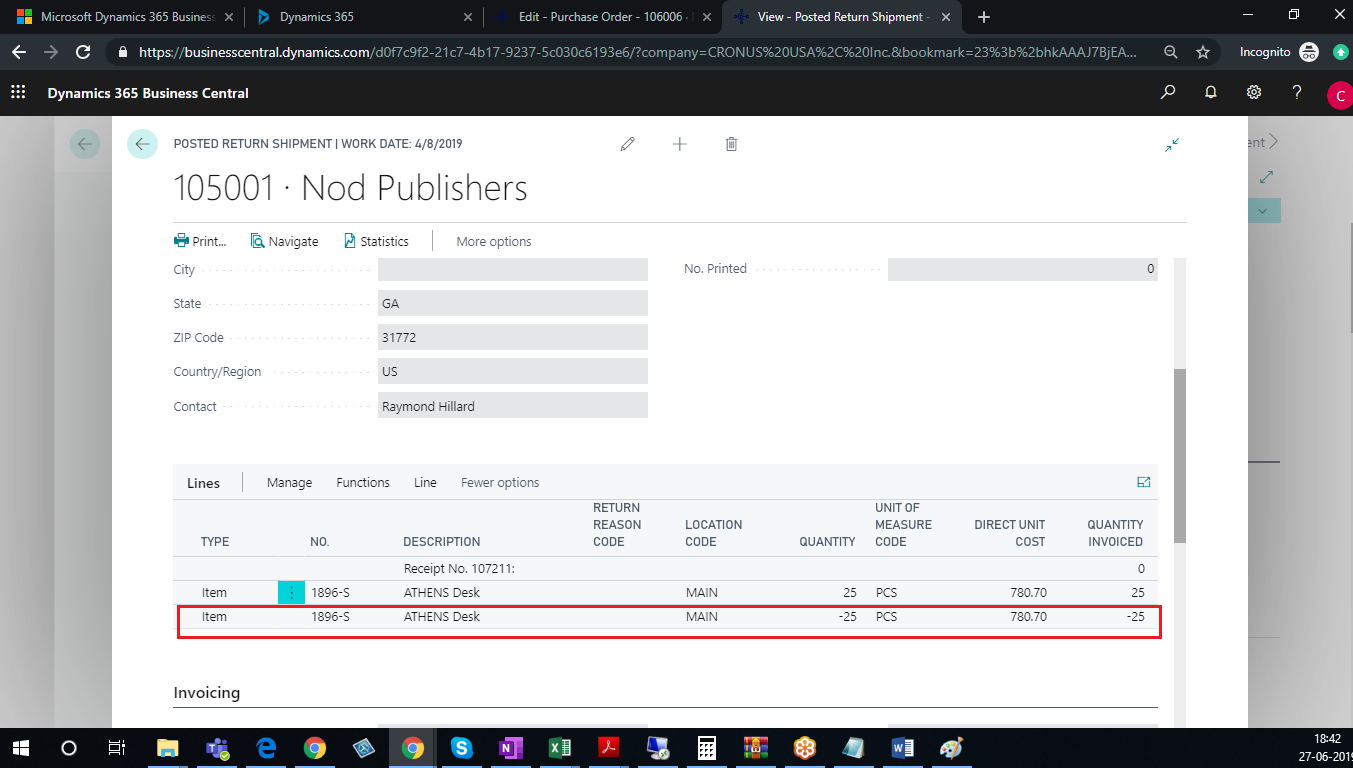
Task: Go back using arrow beside Posted Return Shipment caption
Action: coord(142,144)
